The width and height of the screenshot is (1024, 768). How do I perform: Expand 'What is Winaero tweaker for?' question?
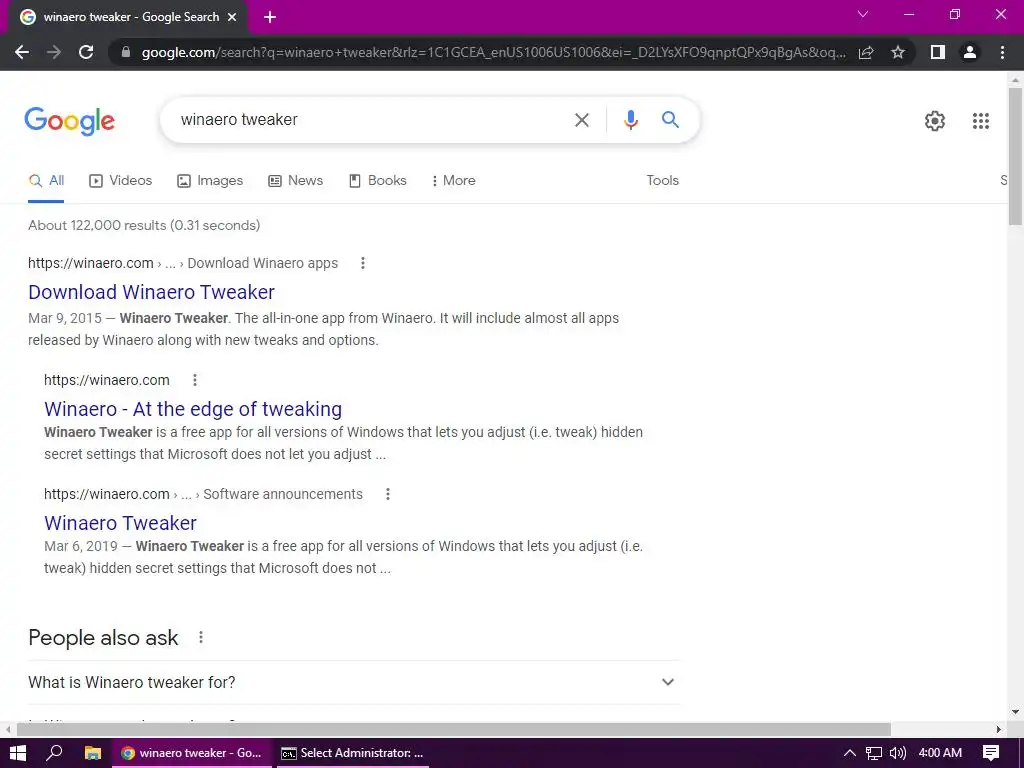[354, 682]
